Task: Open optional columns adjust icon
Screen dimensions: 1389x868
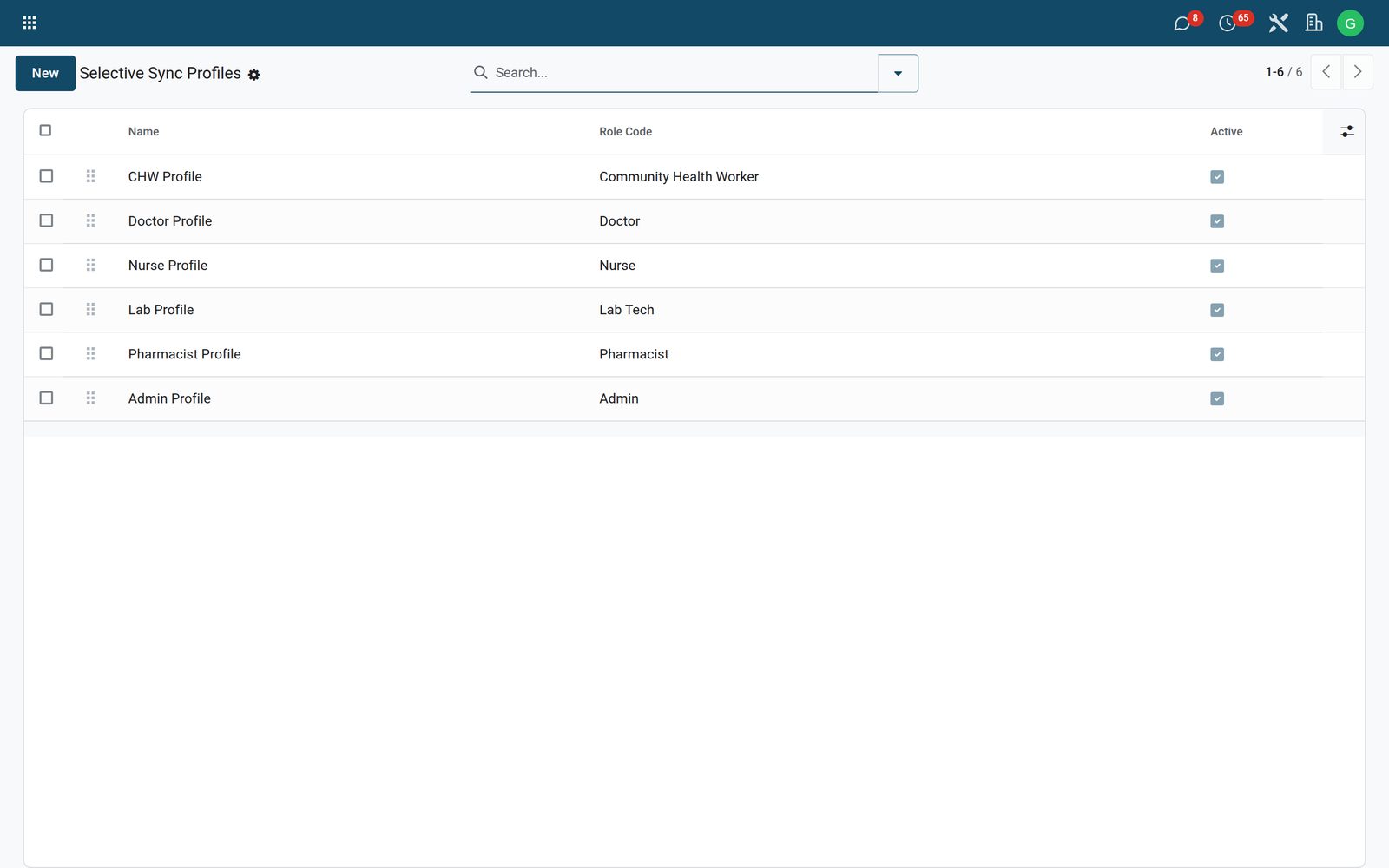Action: [1346, 131]
